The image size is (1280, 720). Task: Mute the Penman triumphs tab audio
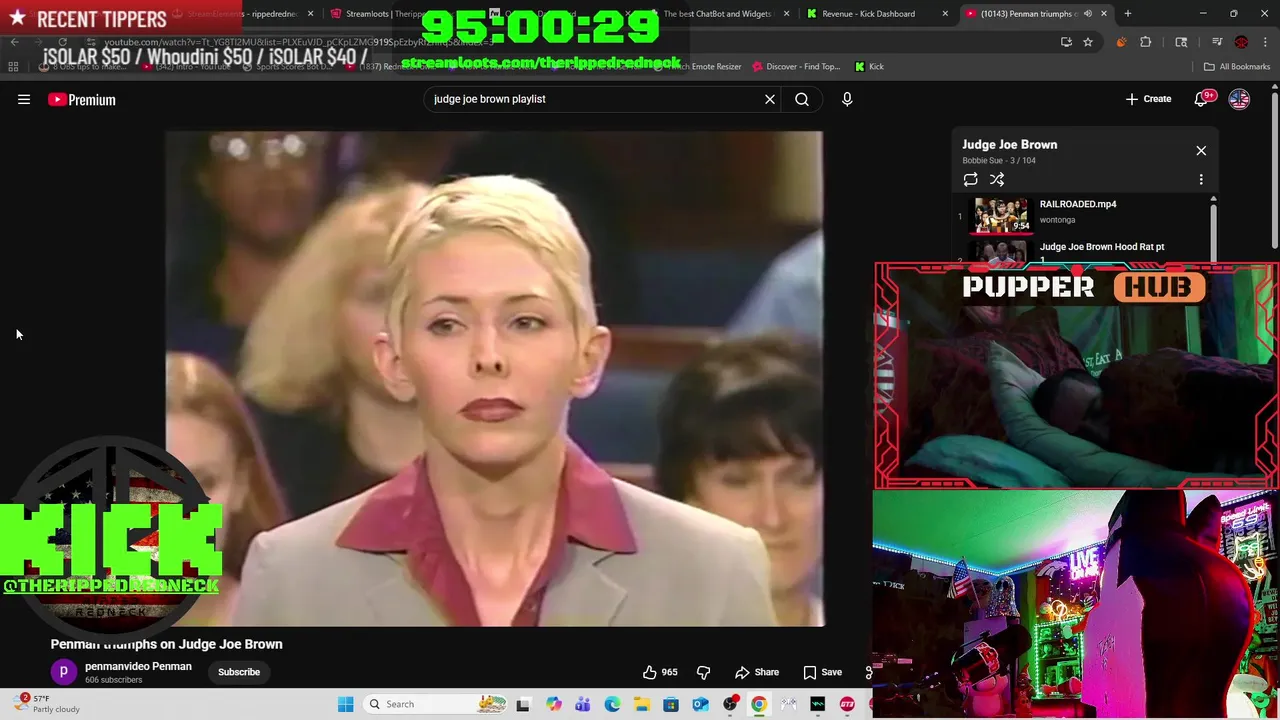pyautogui.click(x=1087, y=14)
